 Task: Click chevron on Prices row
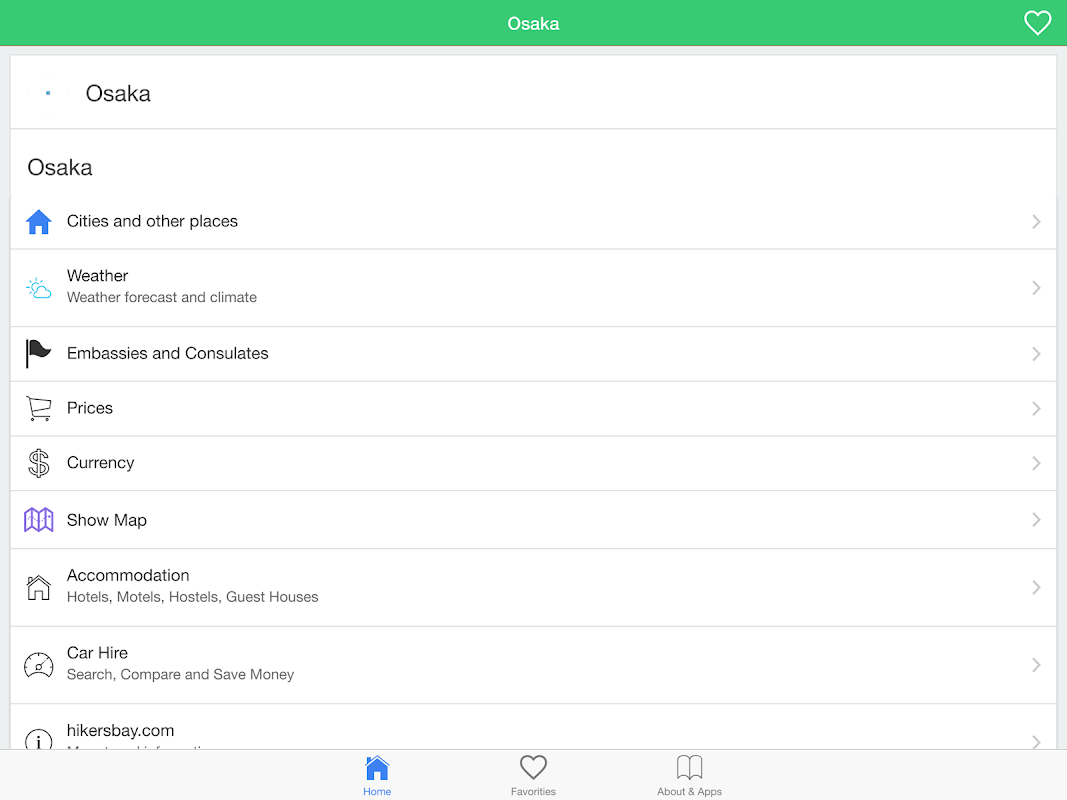pyautogui.click(x=1036, y=408)
